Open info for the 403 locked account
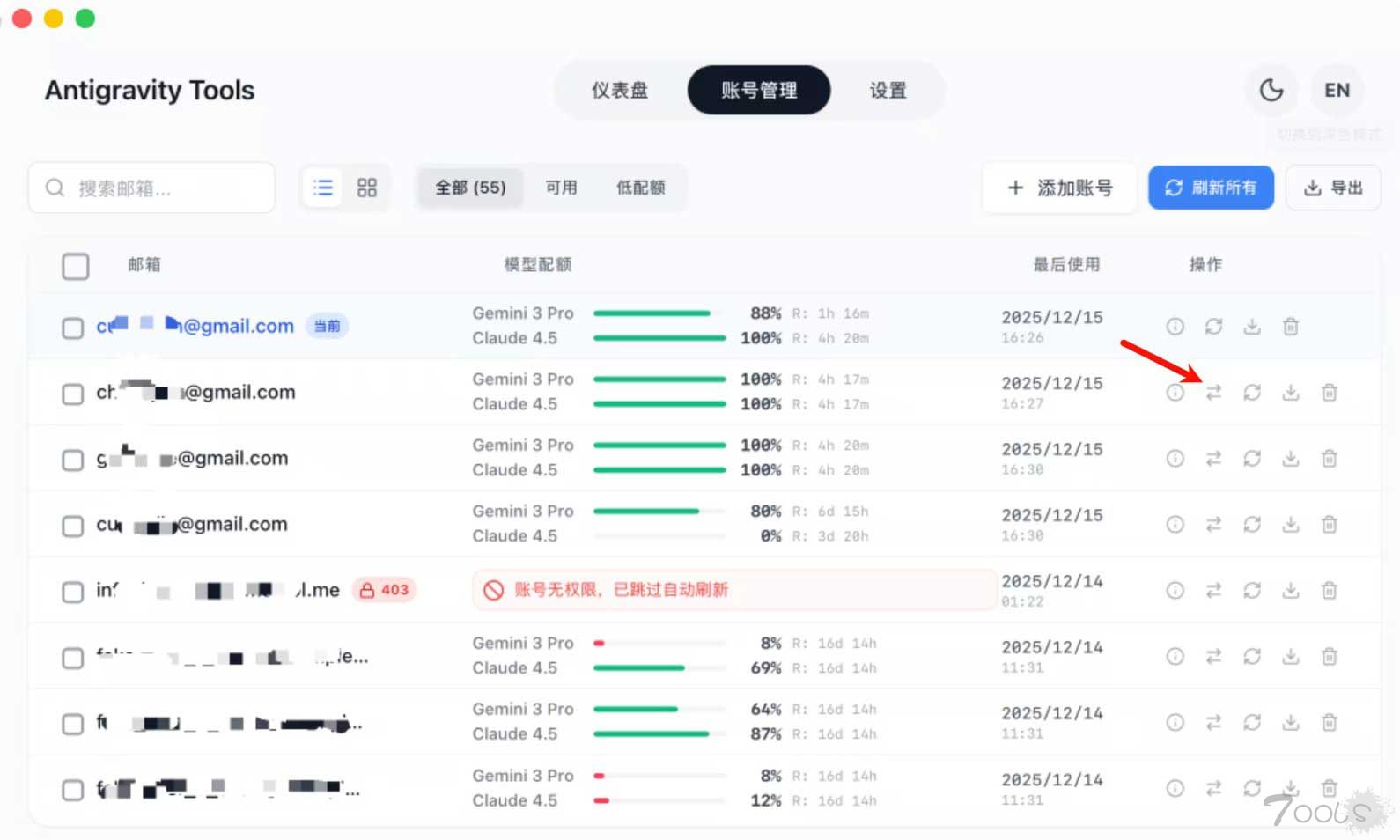Viewport: 1400px width, 840px height. 1175,591
